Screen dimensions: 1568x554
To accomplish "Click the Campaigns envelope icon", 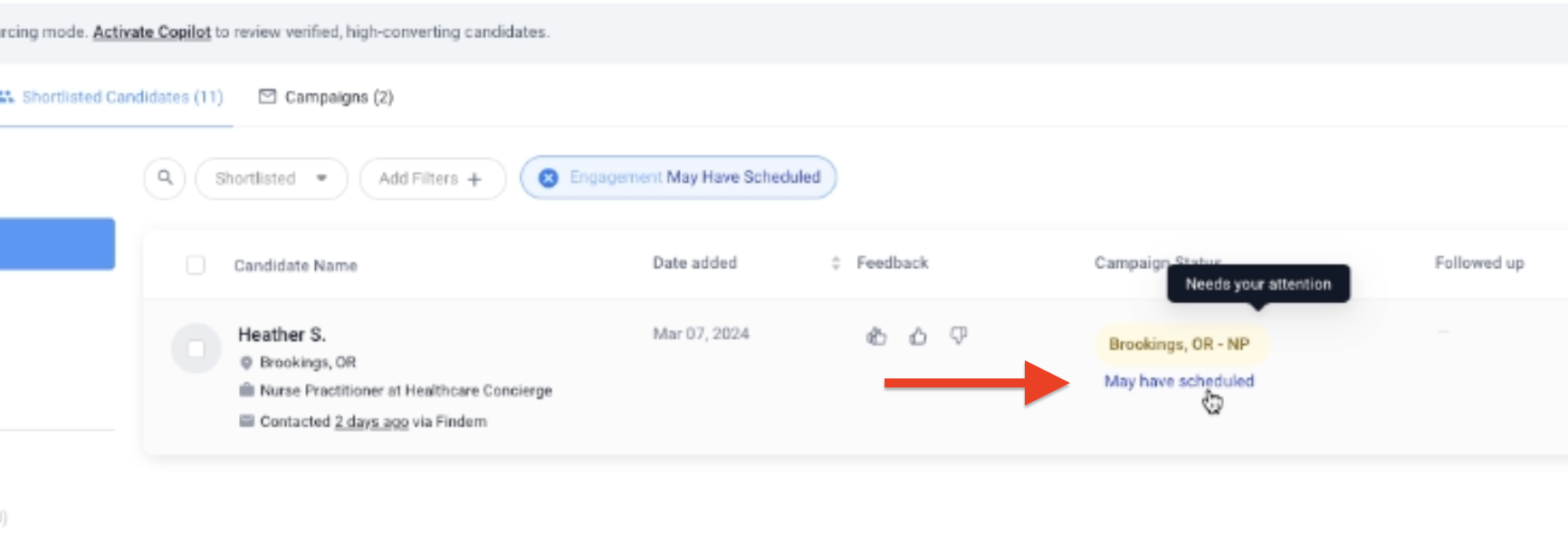I will click(267, 96).
